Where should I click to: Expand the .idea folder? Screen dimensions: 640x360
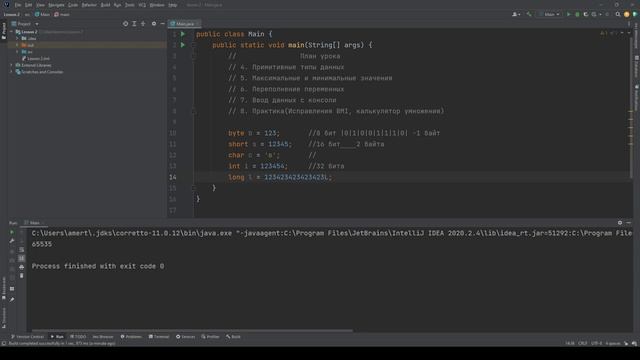point(18,38)
